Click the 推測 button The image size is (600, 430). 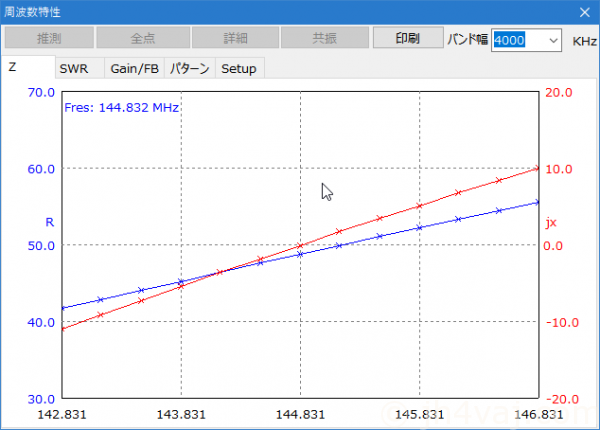coord(49,39)
